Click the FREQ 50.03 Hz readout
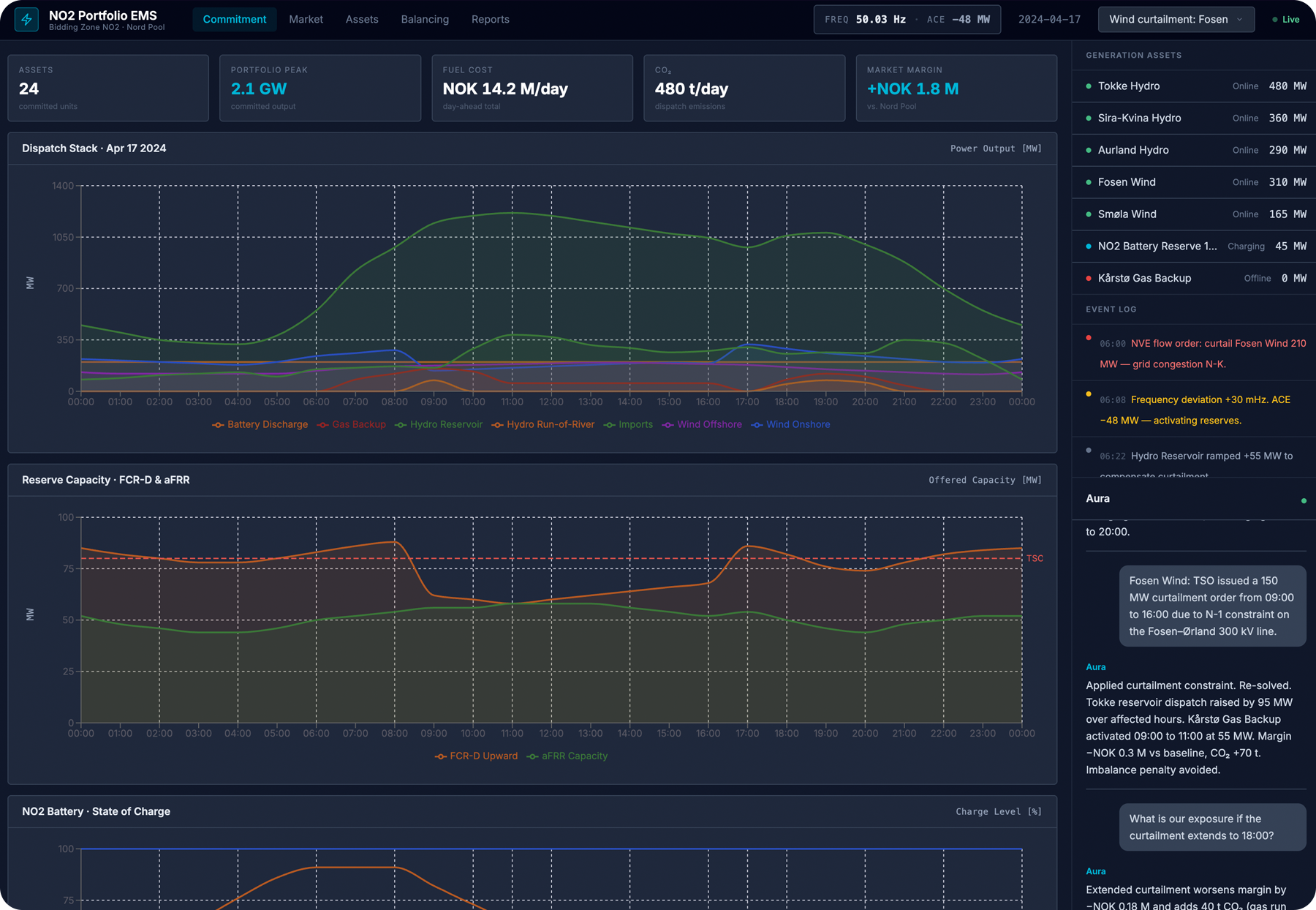 point(865,20)
